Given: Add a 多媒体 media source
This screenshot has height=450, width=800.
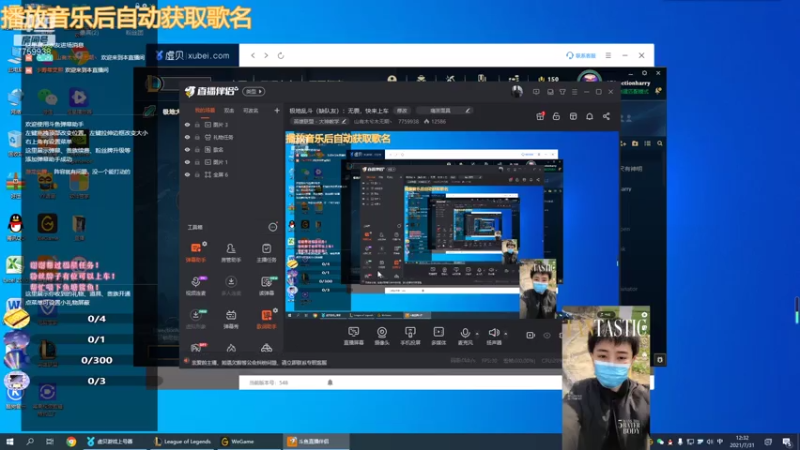Looking at the screenshot, I should click(439, 336).
